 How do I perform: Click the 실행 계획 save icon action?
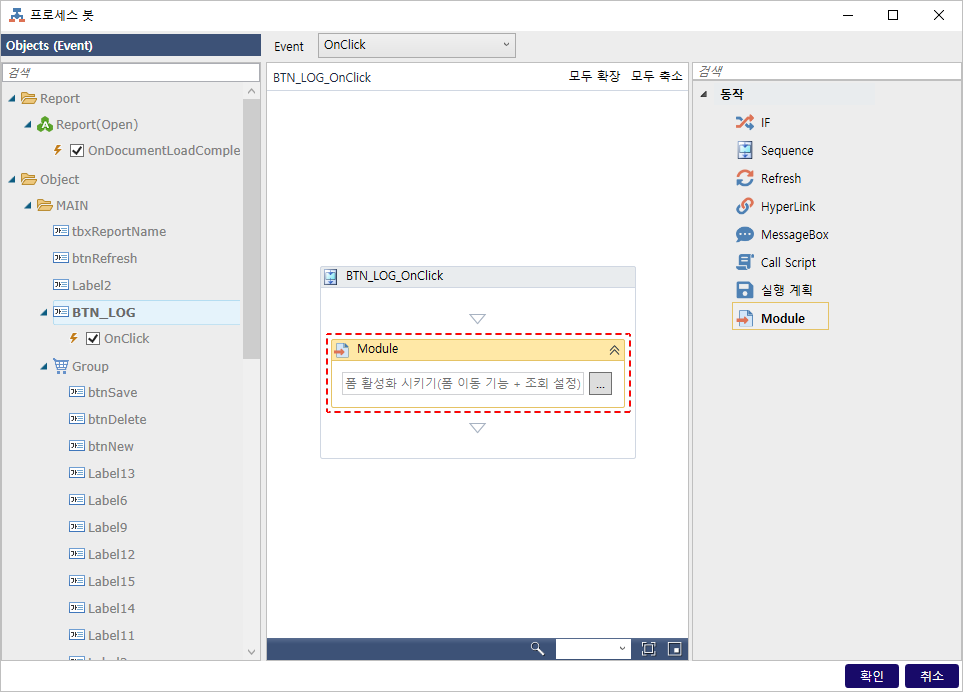[x=744, y=290]
